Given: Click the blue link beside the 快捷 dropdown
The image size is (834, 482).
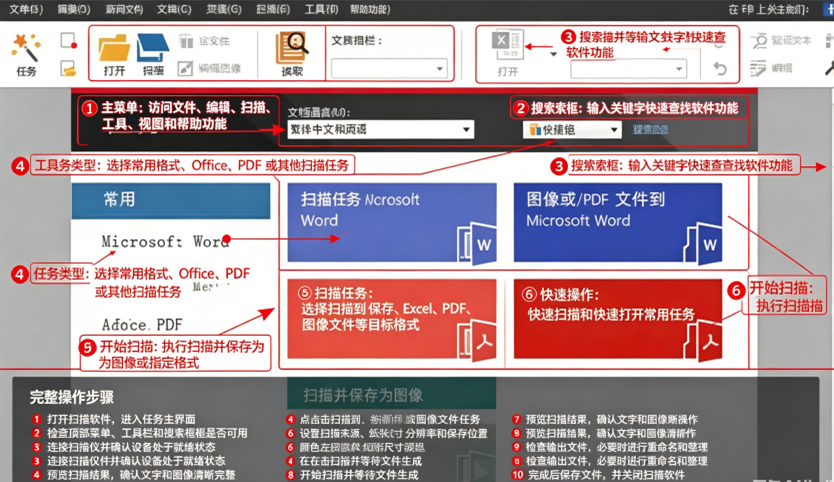Looking at the screenshot, I should point(650,130).
